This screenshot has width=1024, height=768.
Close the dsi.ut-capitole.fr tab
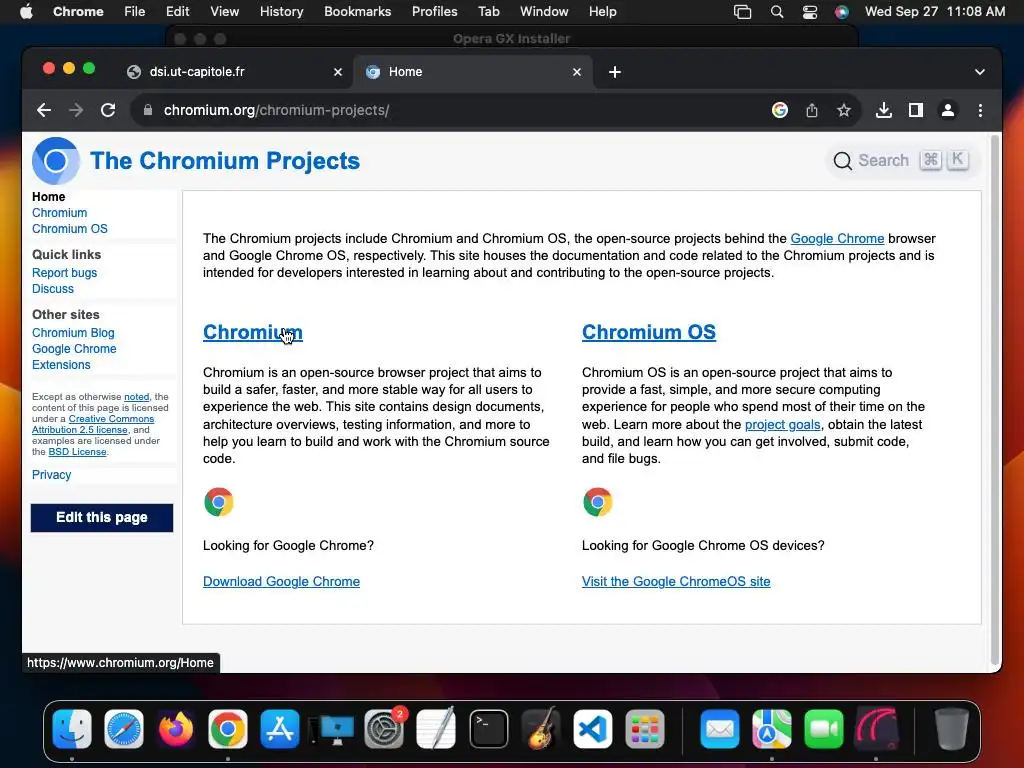point(338,72)
